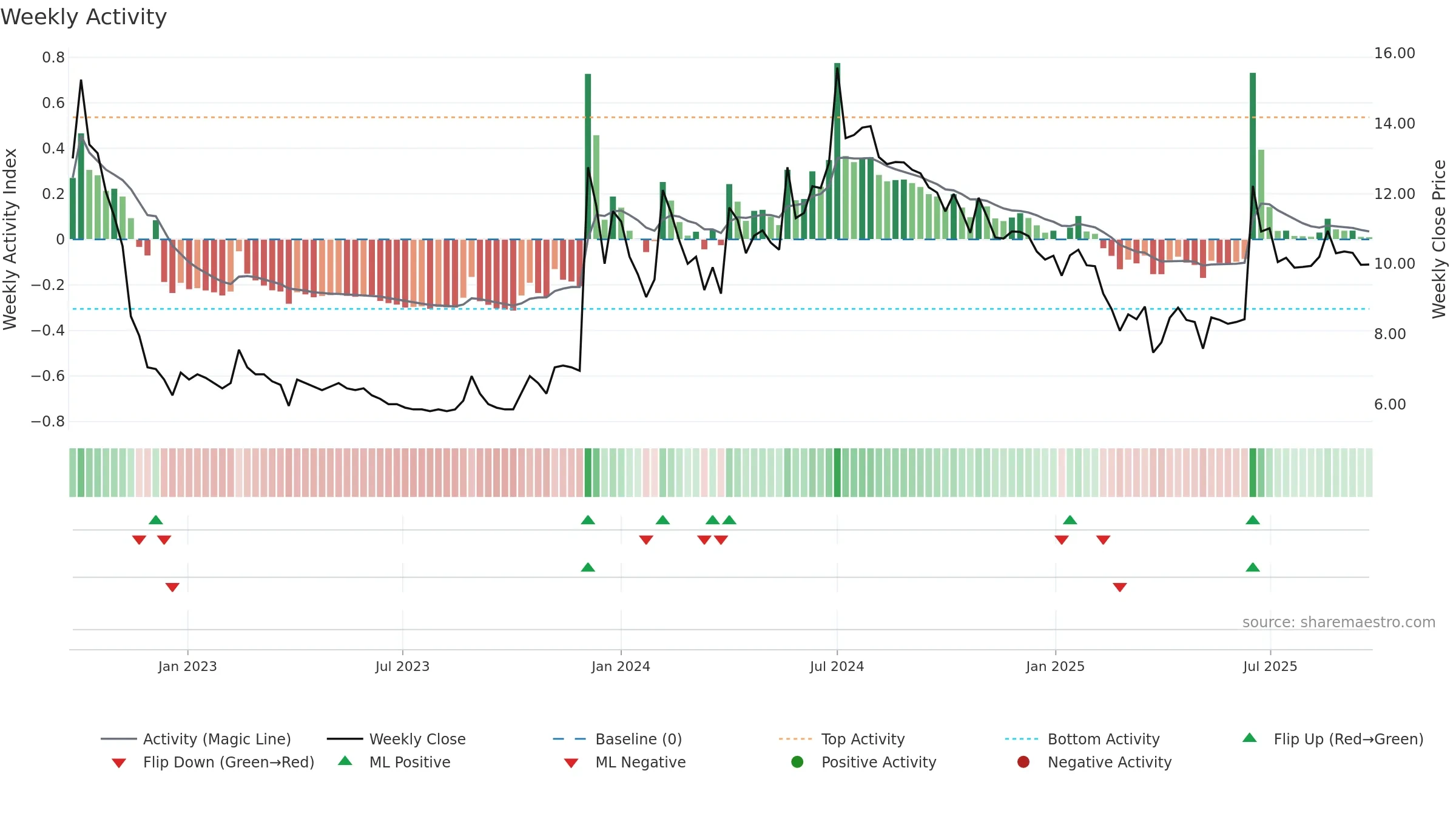Toggle the ML Positive legend entry
The width and height of the screenshot is (1456, 819).
(394, 762)
